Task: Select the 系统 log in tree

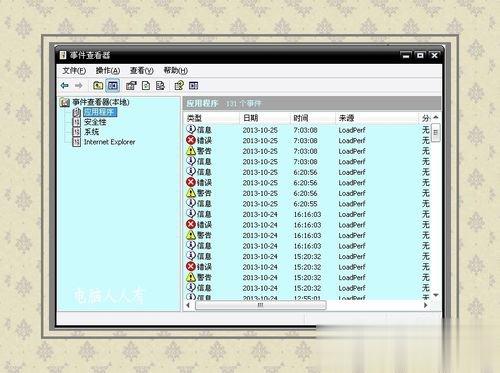Action: pyautogui.click(x=91, y=132)
